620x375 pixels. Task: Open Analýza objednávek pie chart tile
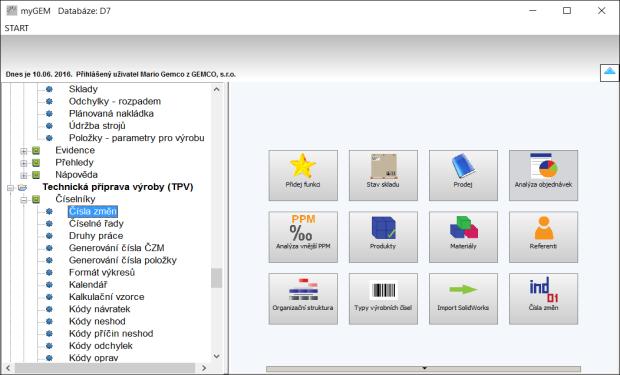(x=543, y=175)
